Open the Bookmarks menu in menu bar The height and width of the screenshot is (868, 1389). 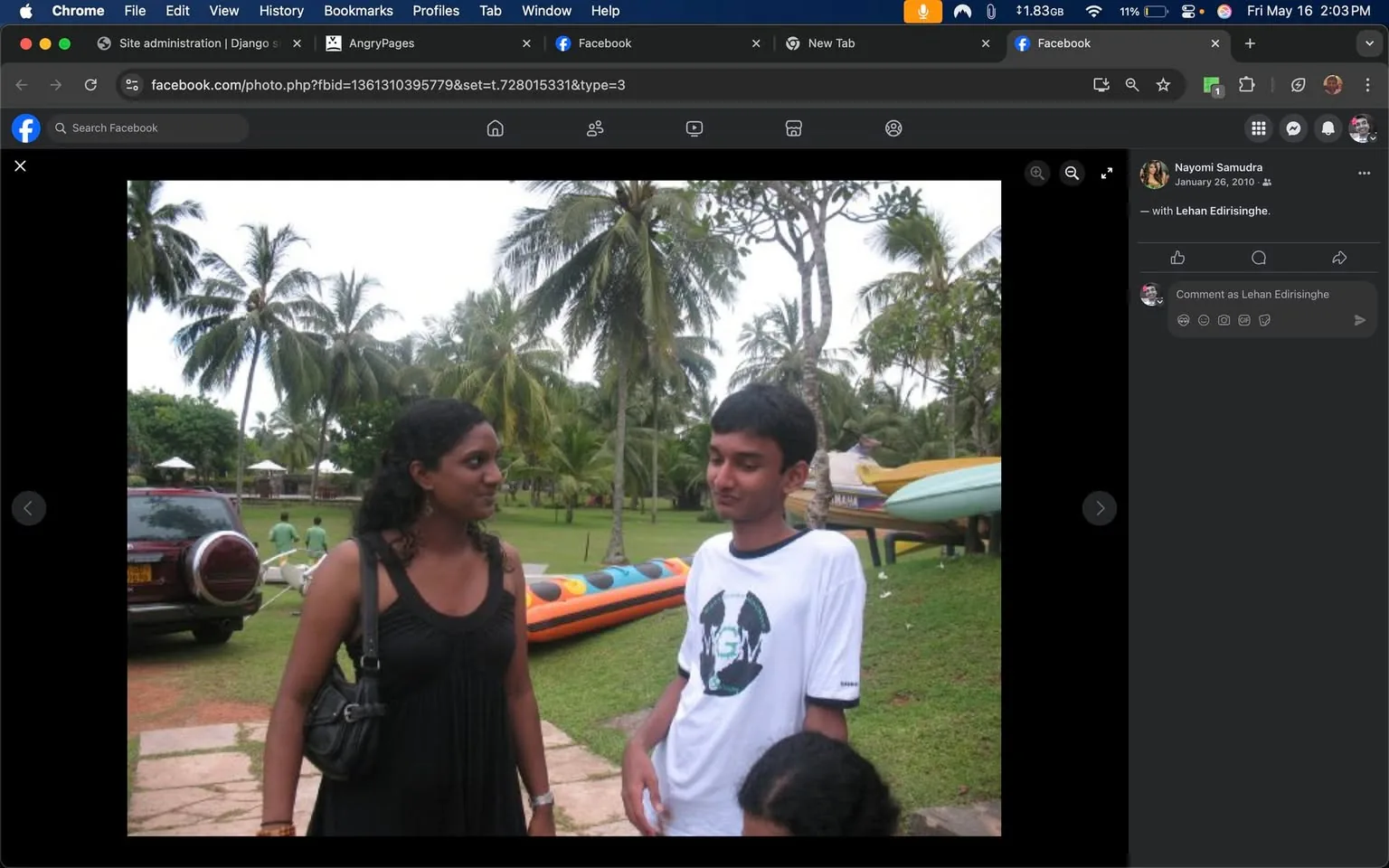pos(358,11)
